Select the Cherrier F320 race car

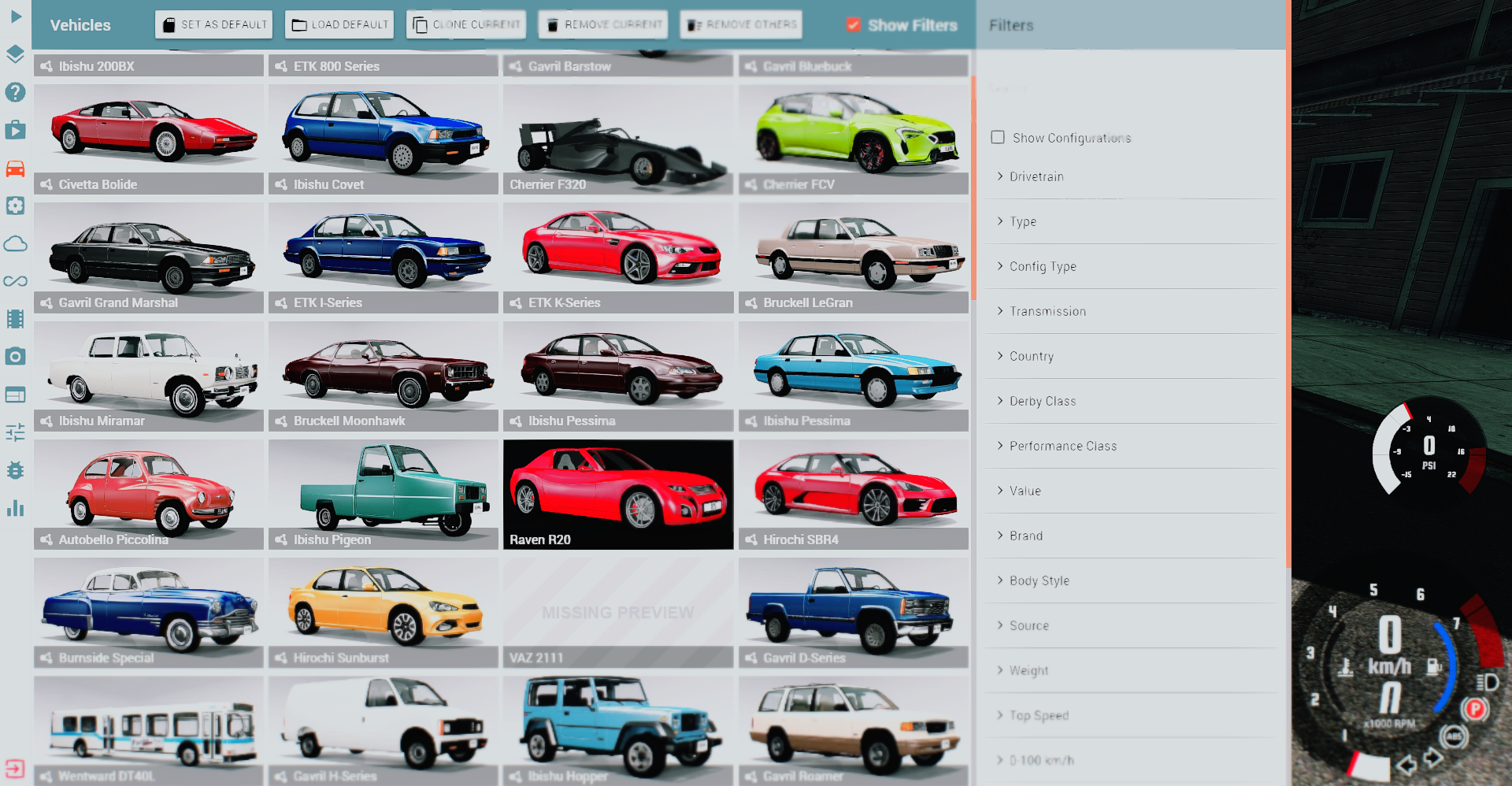click(x=618, y=139)
